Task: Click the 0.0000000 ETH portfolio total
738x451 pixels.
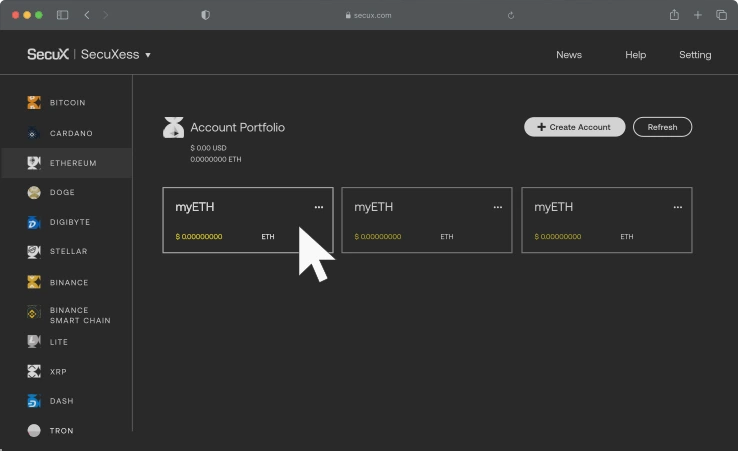Action: click(x=216, y=159)
